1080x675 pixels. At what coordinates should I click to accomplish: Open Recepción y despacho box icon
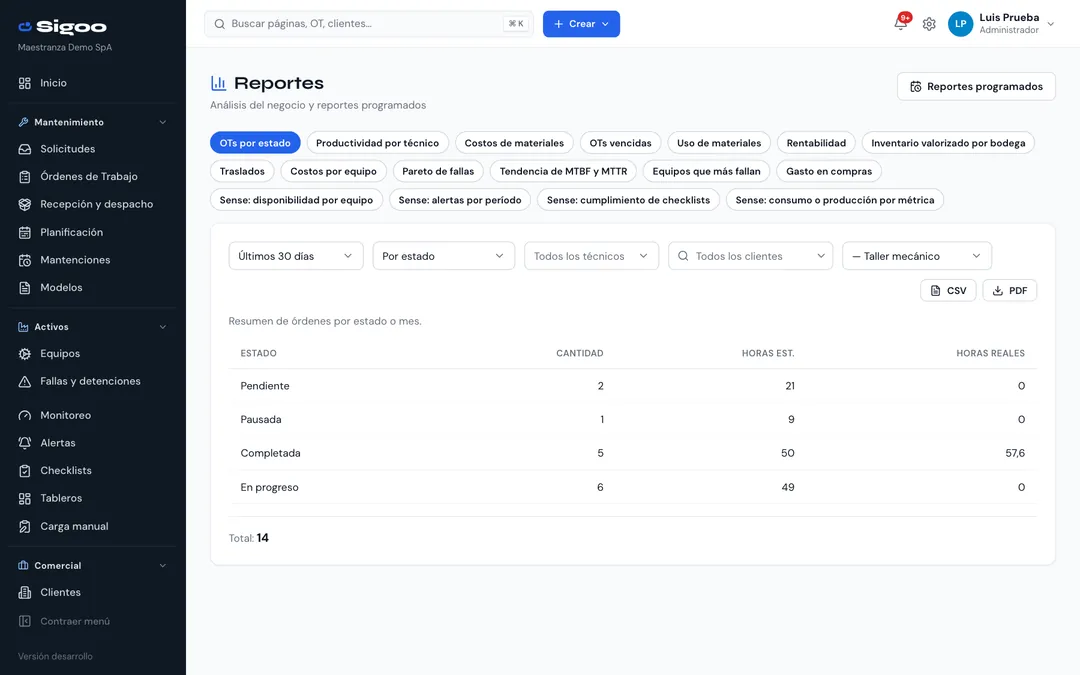[x=25, y=205]
